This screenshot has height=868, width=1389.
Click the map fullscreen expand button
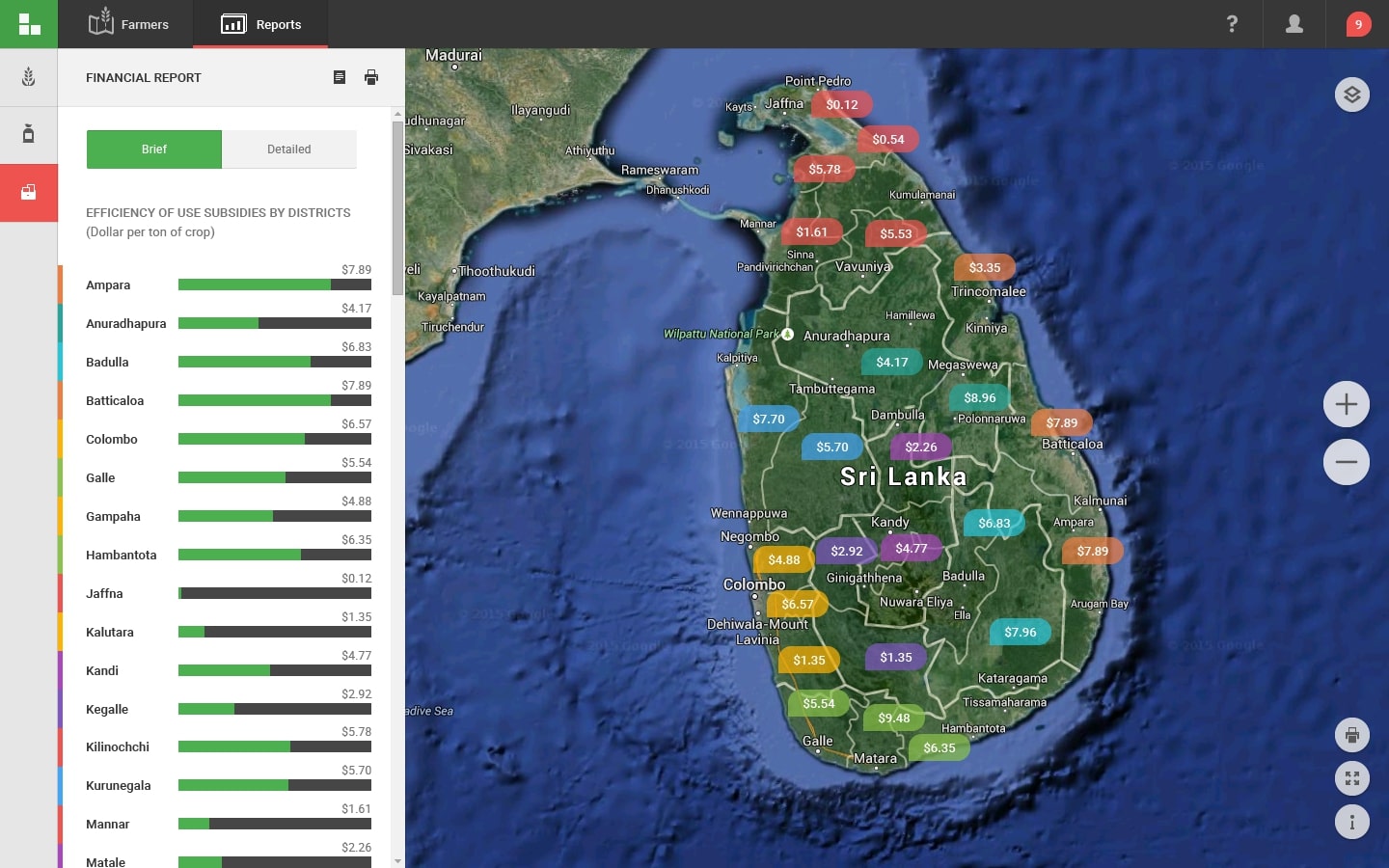(x=1352, y=778)
